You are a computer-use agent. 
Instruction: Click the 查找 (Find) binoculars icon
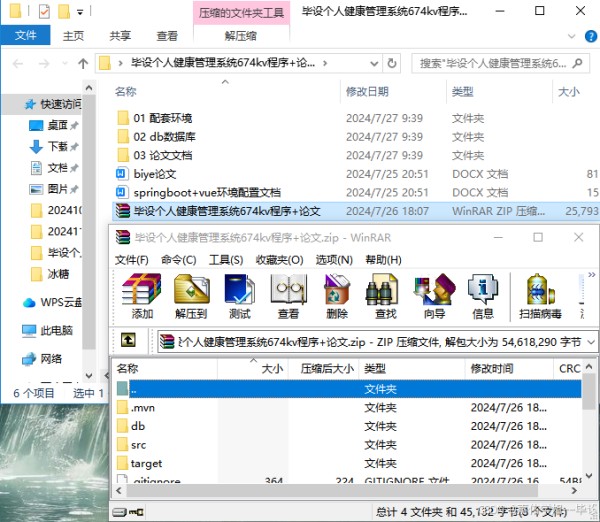point(385,296)
